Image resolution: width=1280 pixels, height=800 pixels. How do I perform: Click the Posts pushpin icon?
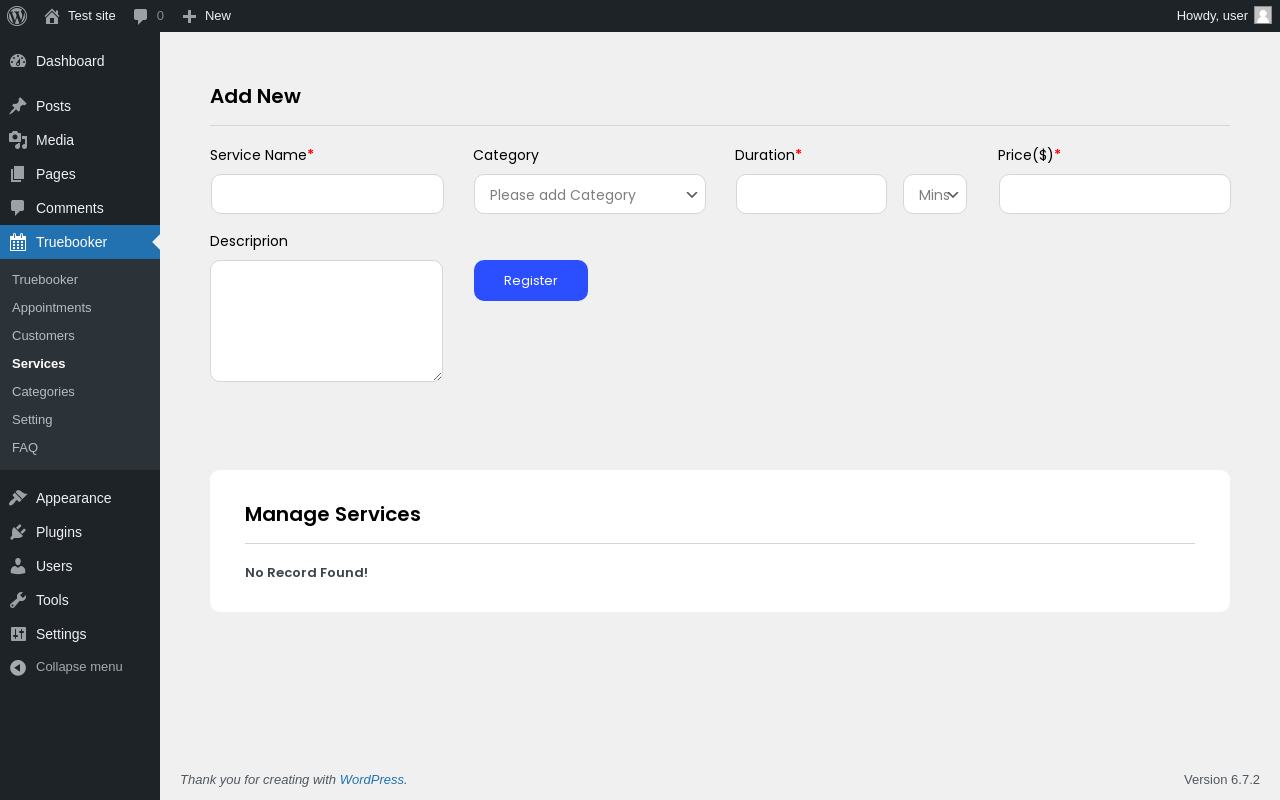pyautogui.click(x=18, y=106)
